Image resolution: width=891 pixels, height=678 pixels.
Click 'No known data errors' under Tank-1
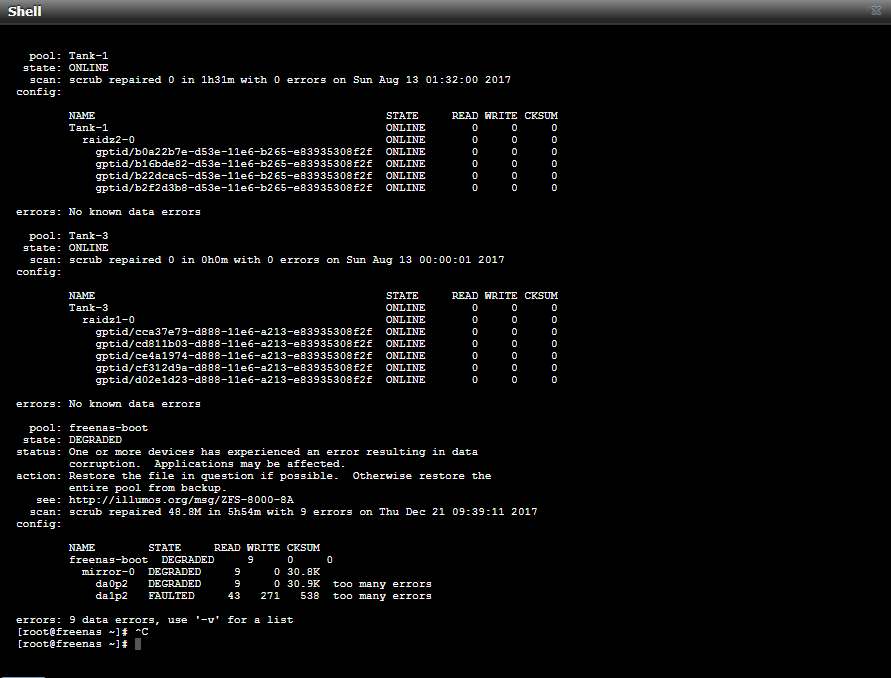click(135, 212)
